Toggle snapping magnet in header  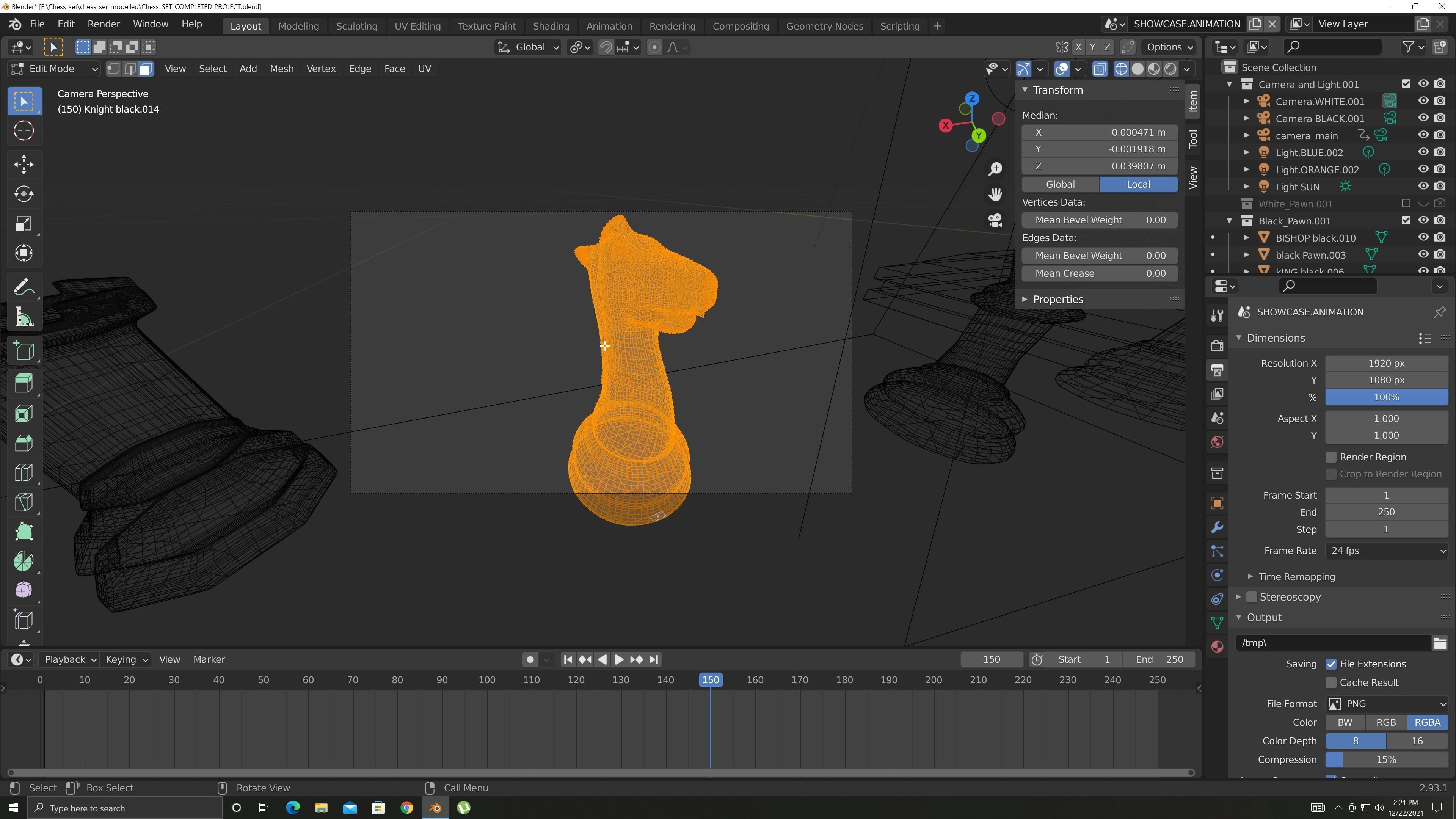coord(606,47)
